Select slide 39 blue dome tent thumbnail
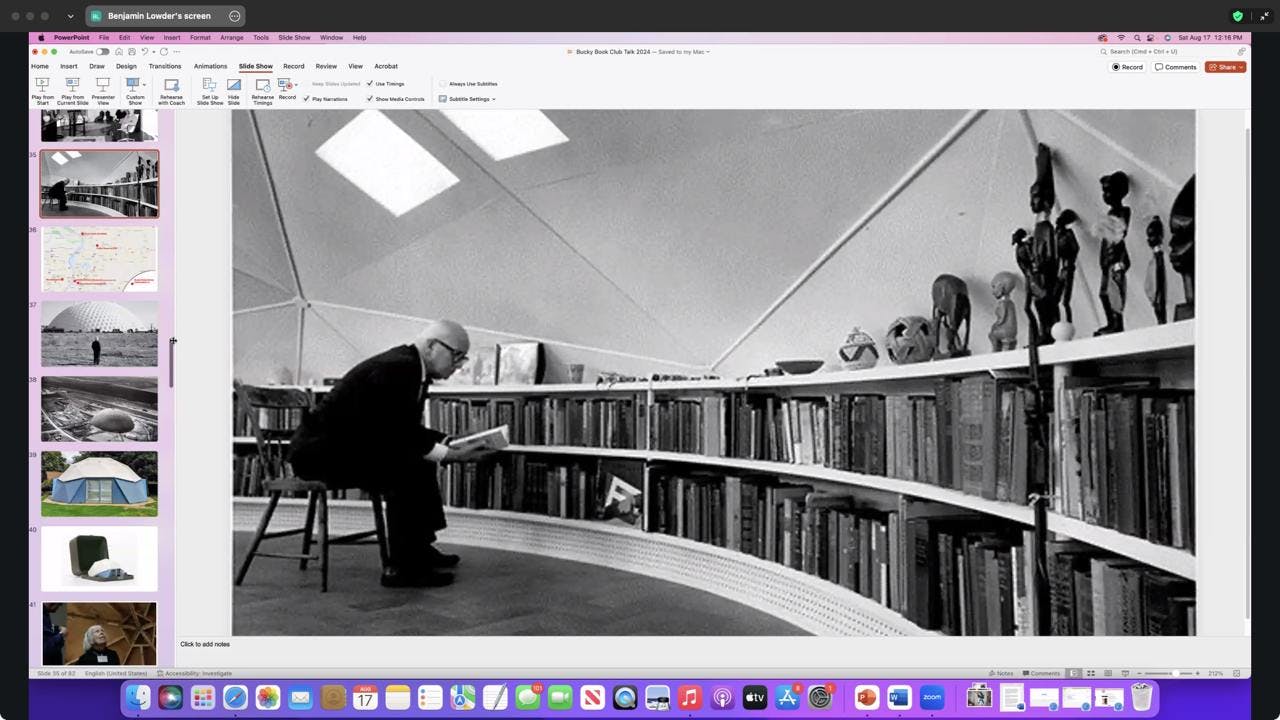Viewport: 1280px width, 720px height. (x=99, y=484)
